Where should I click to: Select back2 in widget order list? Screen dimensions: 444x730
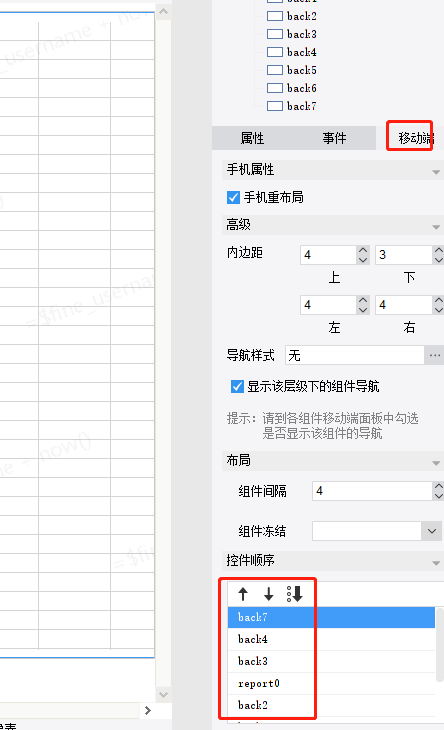click(331, 705)
